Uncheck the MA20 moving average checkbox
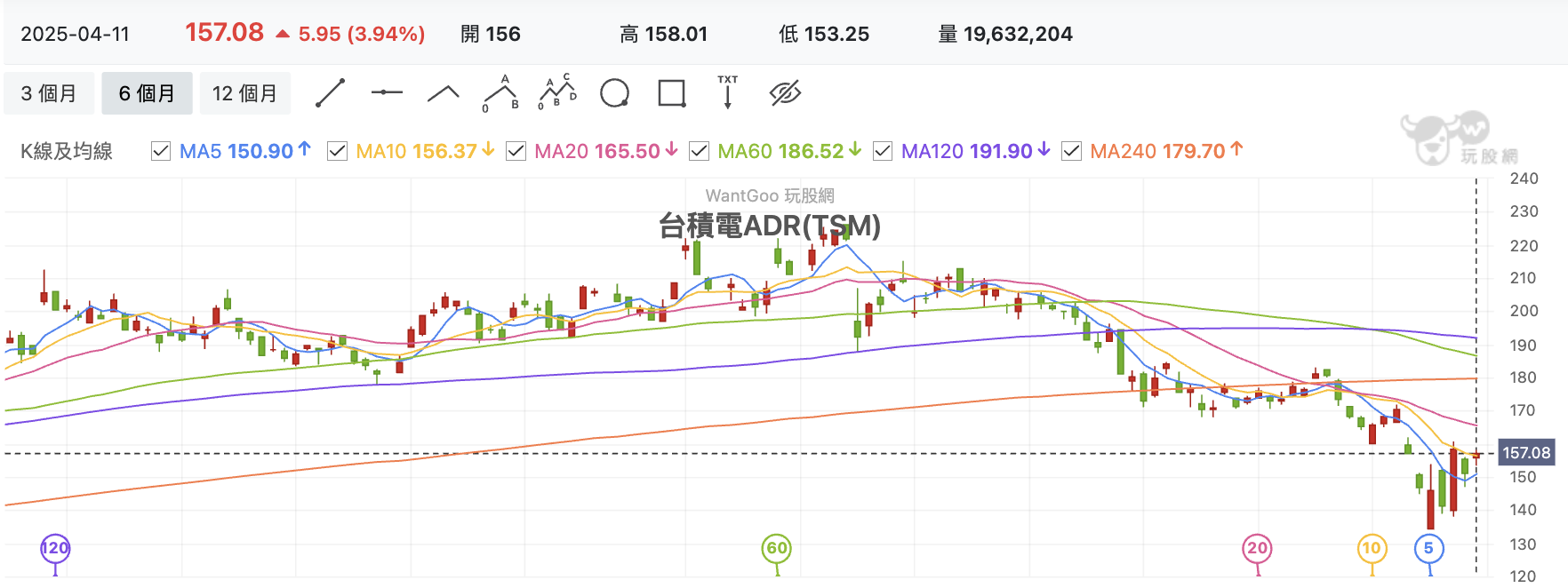Image resolution: width=1568 pixels, height=588 pixels. [x=516, y=151]
